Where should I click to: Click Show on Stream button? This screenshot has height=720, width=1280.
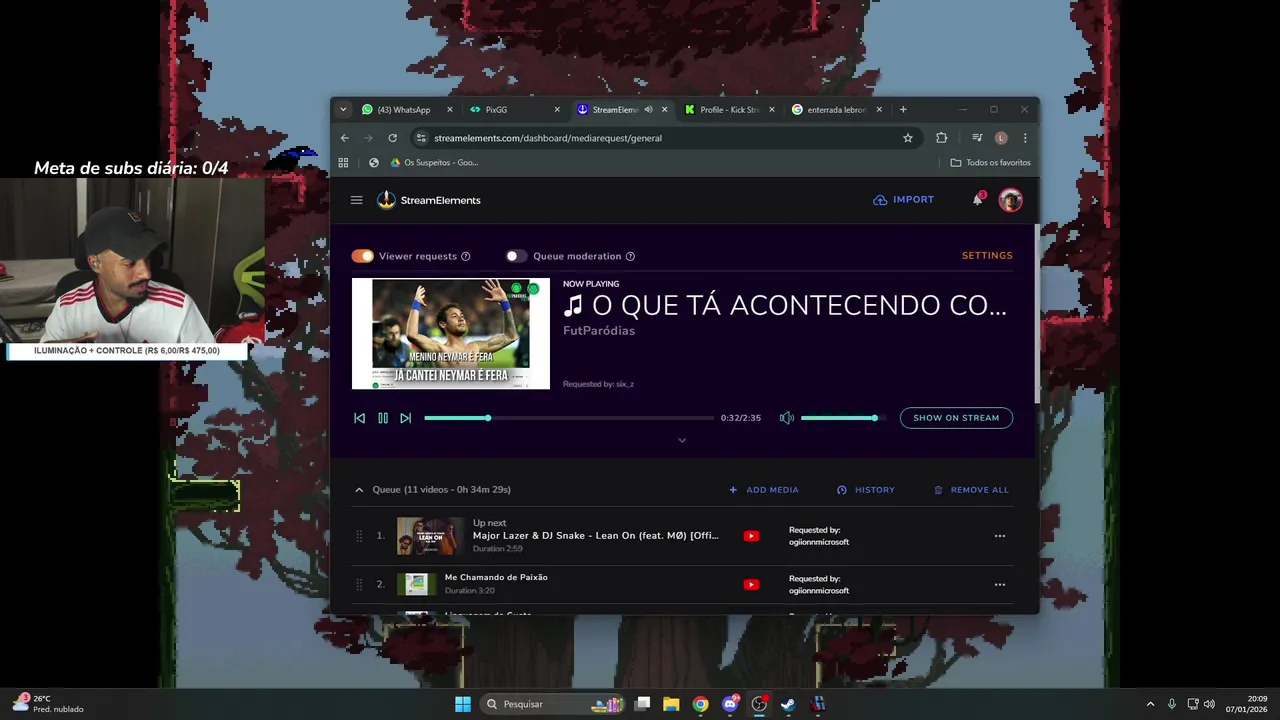pyautogui.click(x=956, y=418)
